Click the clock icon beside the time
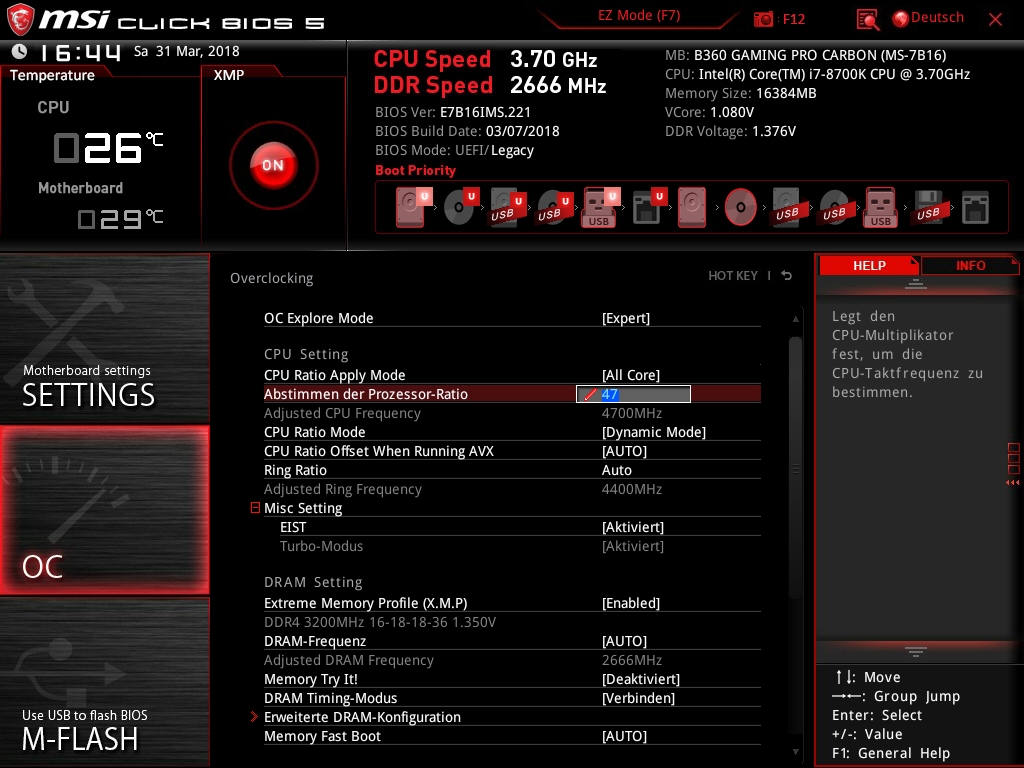 tap(20, 51)
